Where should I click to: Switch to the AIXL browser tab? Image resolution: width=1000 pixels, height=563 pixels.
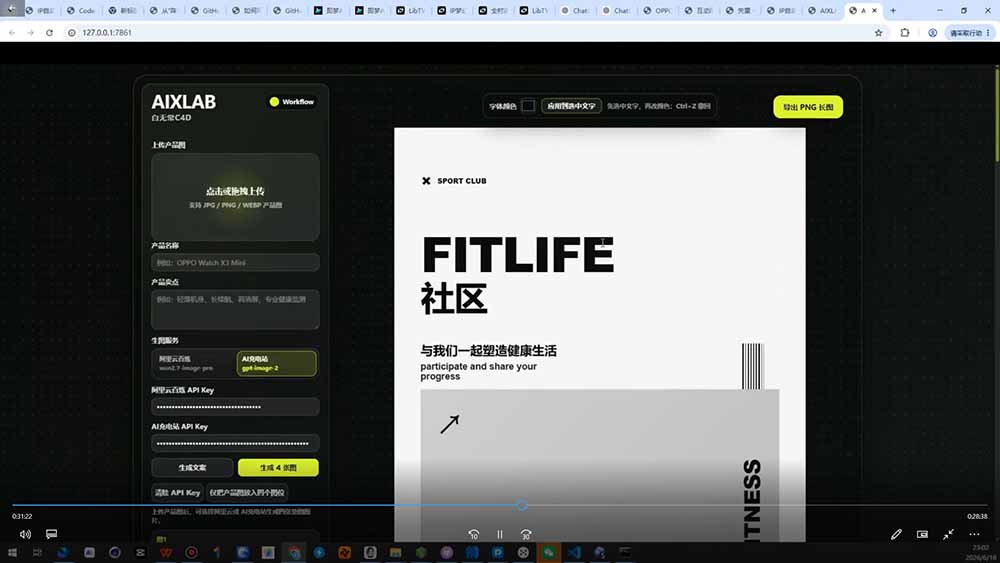[x=822, y=10]
